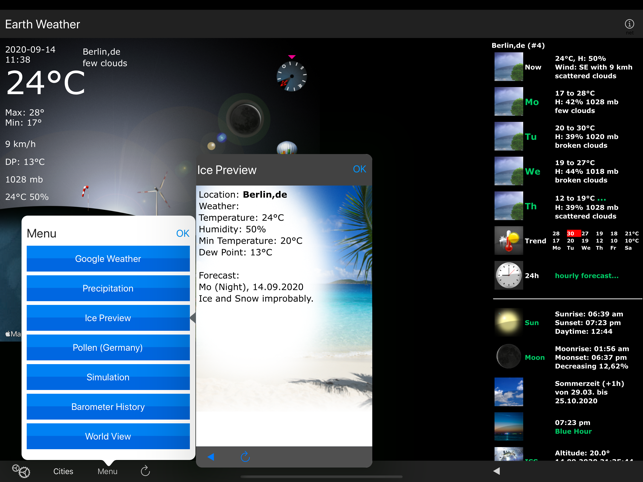Open Cities in the bottom bar
Image resolution: width=643 pixels, height=482 pixels.
[63, 471]
